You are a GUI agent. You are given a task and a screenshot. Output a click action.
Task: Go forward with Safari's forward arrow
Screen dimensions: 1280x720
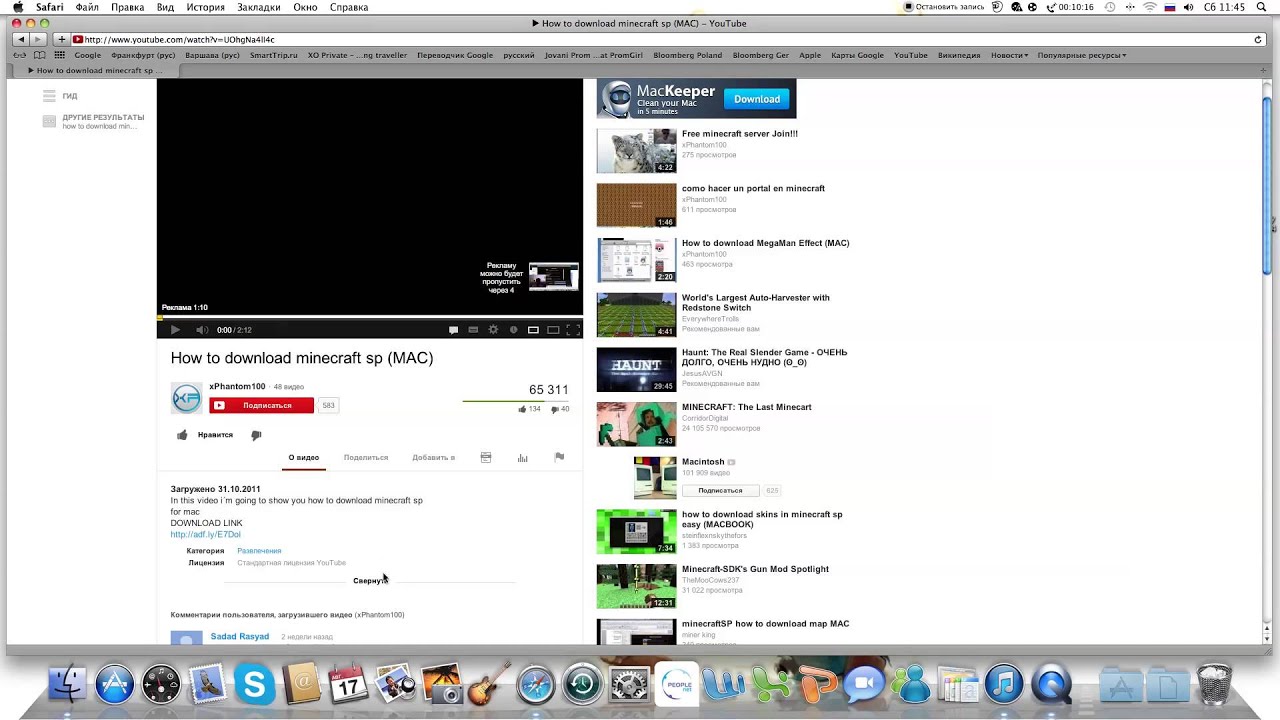[38, 40]
